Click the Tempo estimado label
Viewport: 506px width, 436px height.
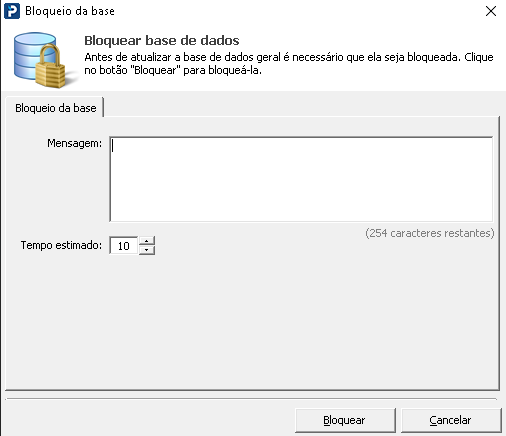coord(61,245)
